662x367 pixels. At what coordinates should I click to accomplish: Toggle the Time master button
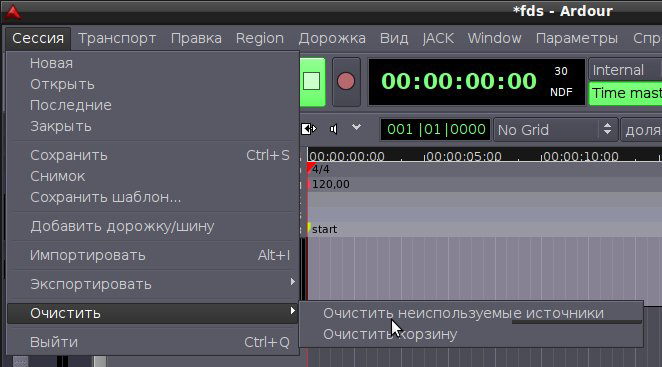625,93
